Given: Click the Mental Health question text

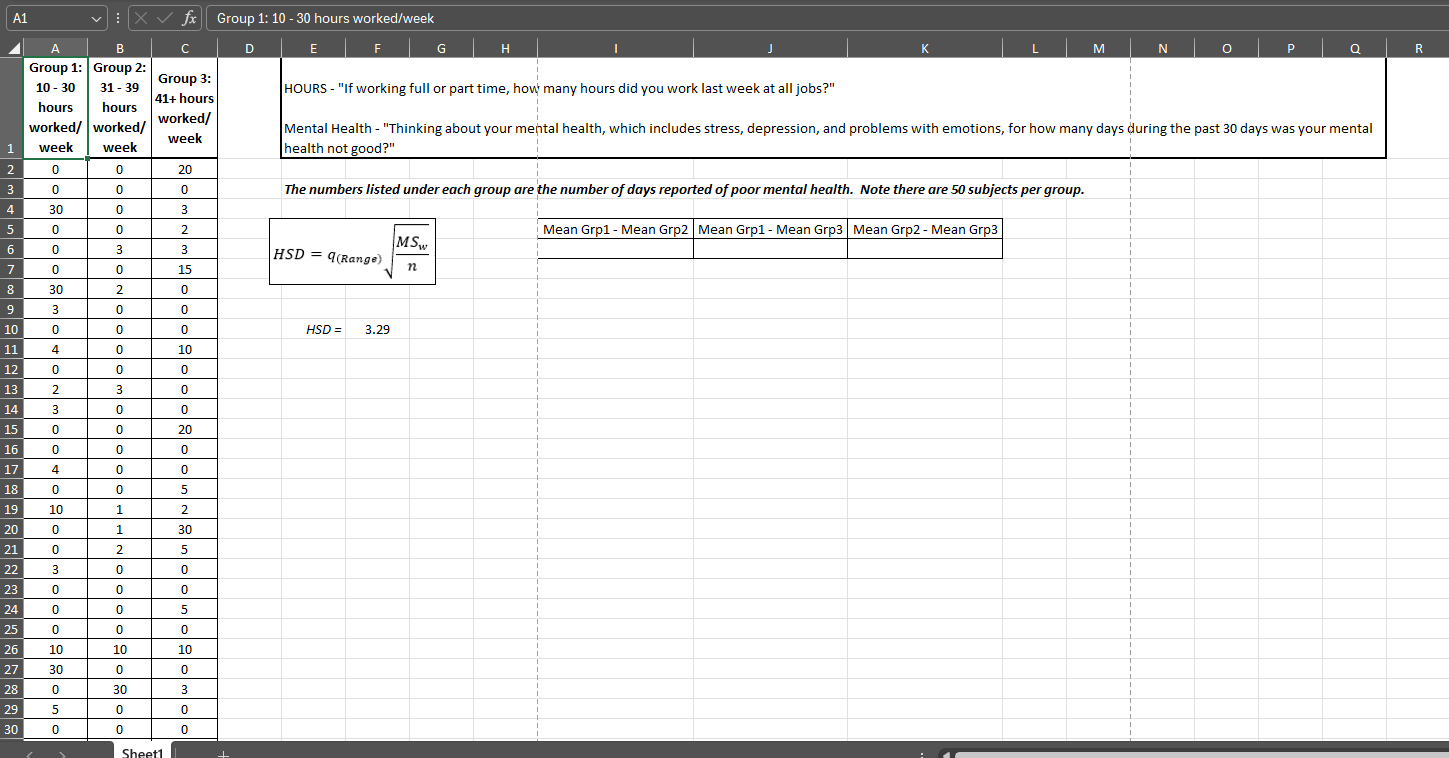Looking at the screenshot, I should tap(828, 138).
